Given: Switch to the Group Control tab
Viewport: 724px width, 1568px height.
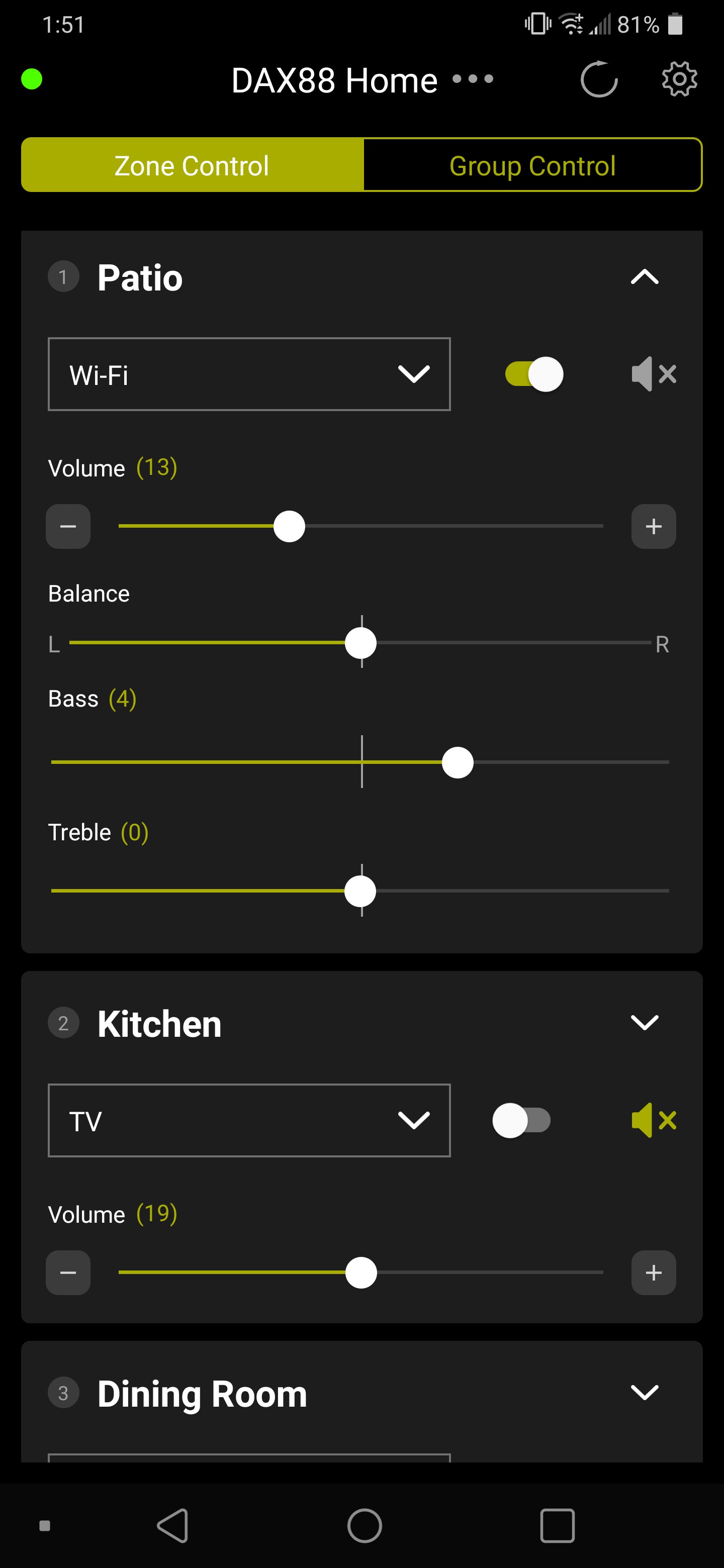Looking at the screenshot, I should pyautogui.click(x=532, y=165).
